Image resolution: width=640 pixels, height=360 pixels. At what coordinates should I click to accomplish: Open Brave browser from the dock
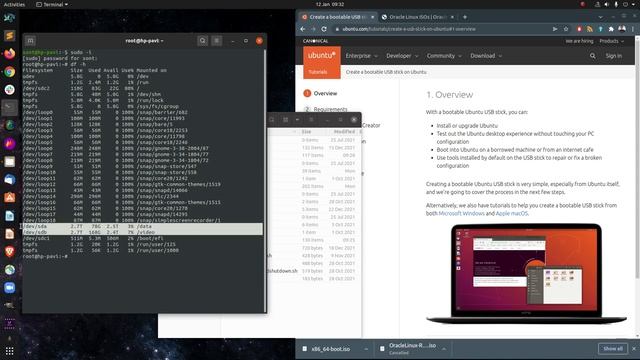pyautogui.click(x=9, y=251)
